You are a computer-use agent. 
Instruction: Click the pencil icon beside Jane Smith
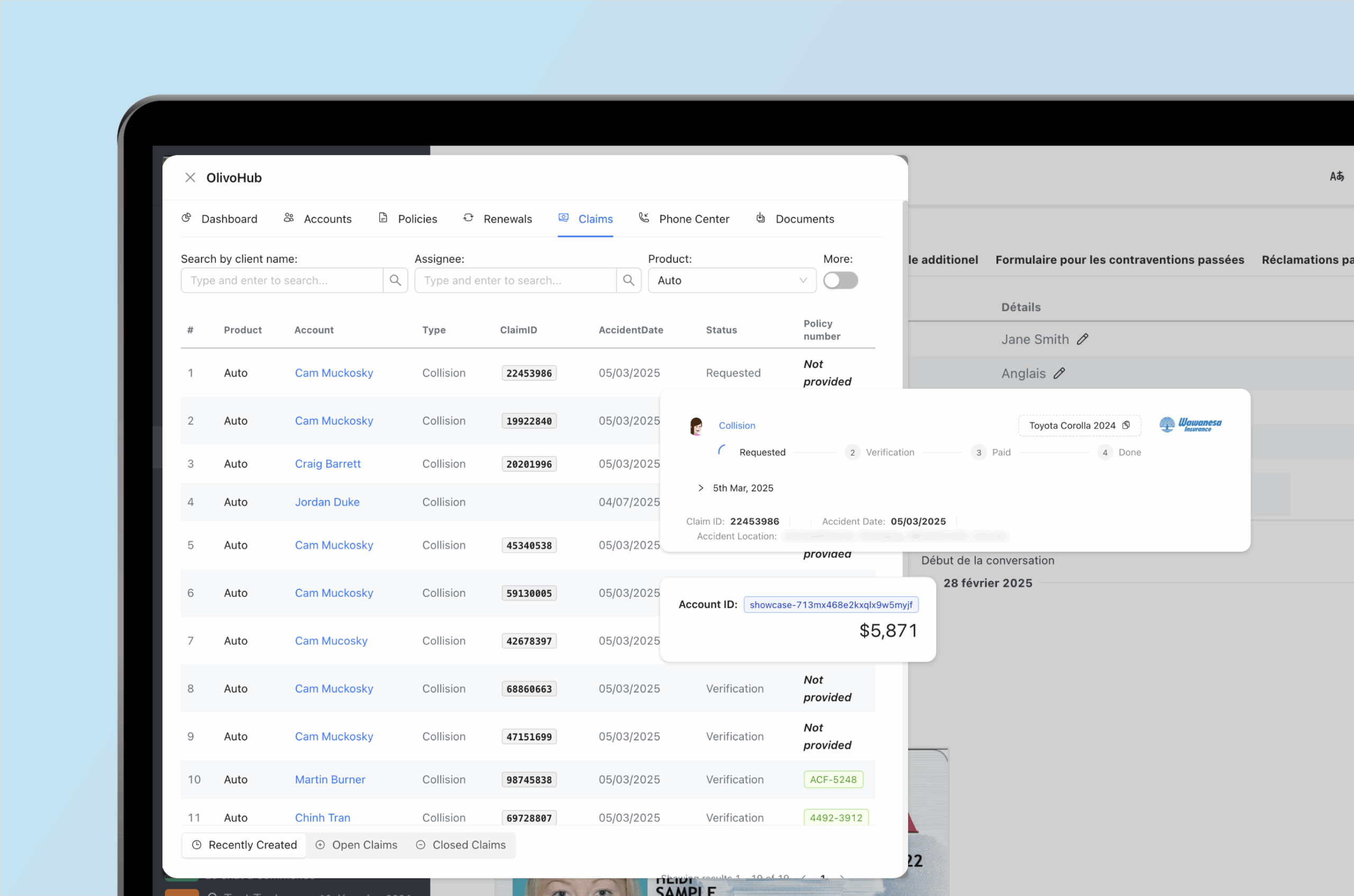point(1083,340)
